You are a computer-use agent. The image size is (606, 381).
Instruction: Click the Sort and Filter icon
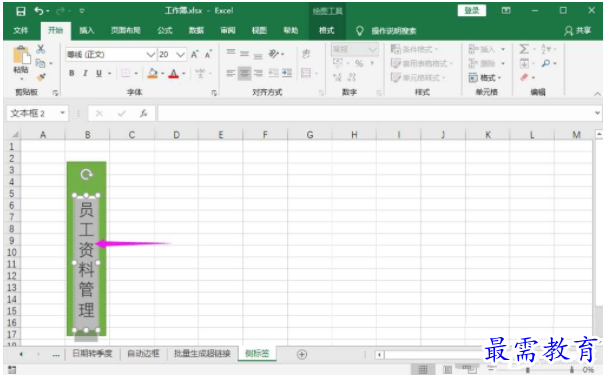[x=546, y=49]
